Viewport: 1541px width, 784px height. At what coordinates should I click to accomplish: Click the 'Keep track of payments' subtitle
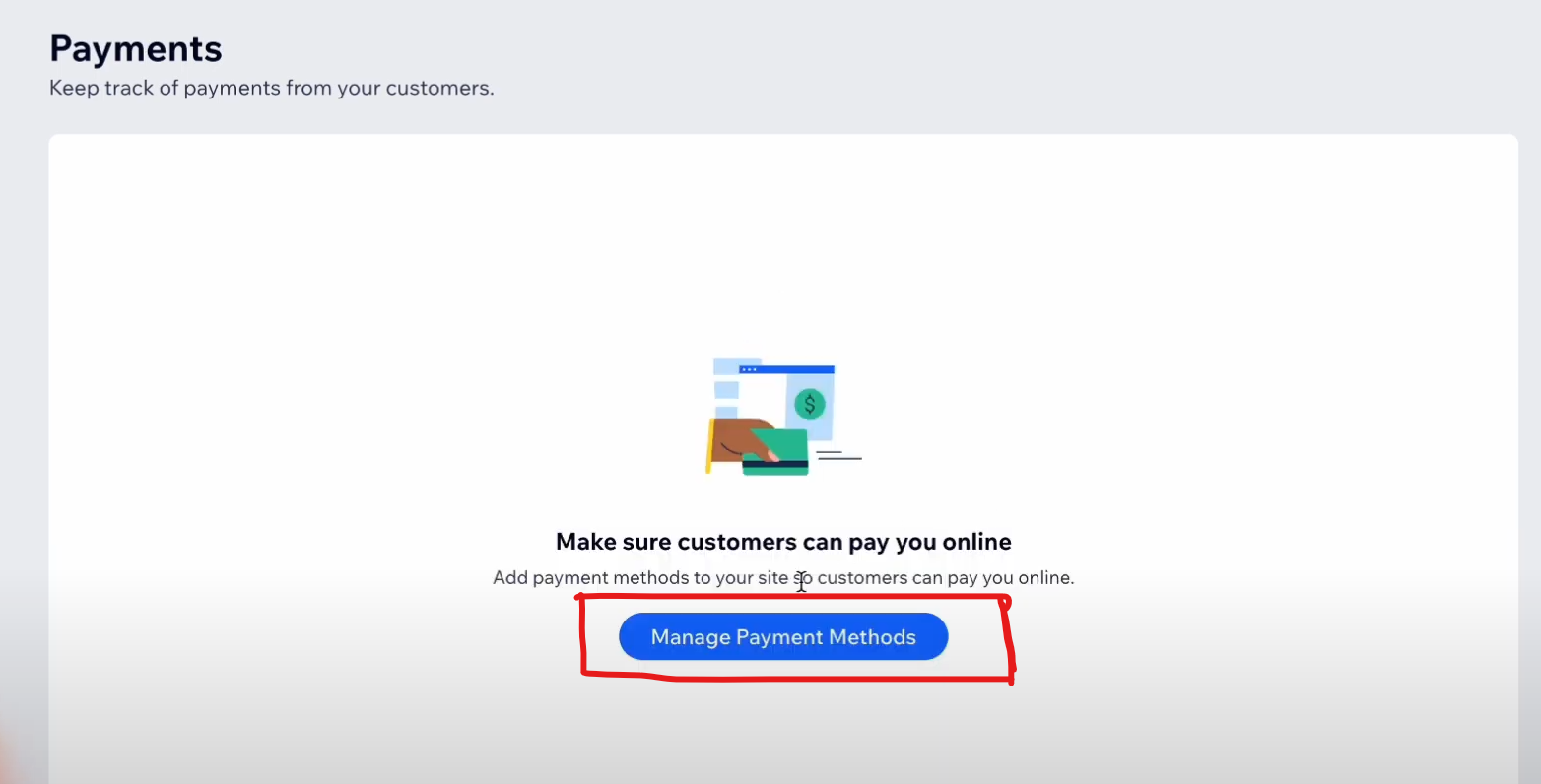point(272,88)
